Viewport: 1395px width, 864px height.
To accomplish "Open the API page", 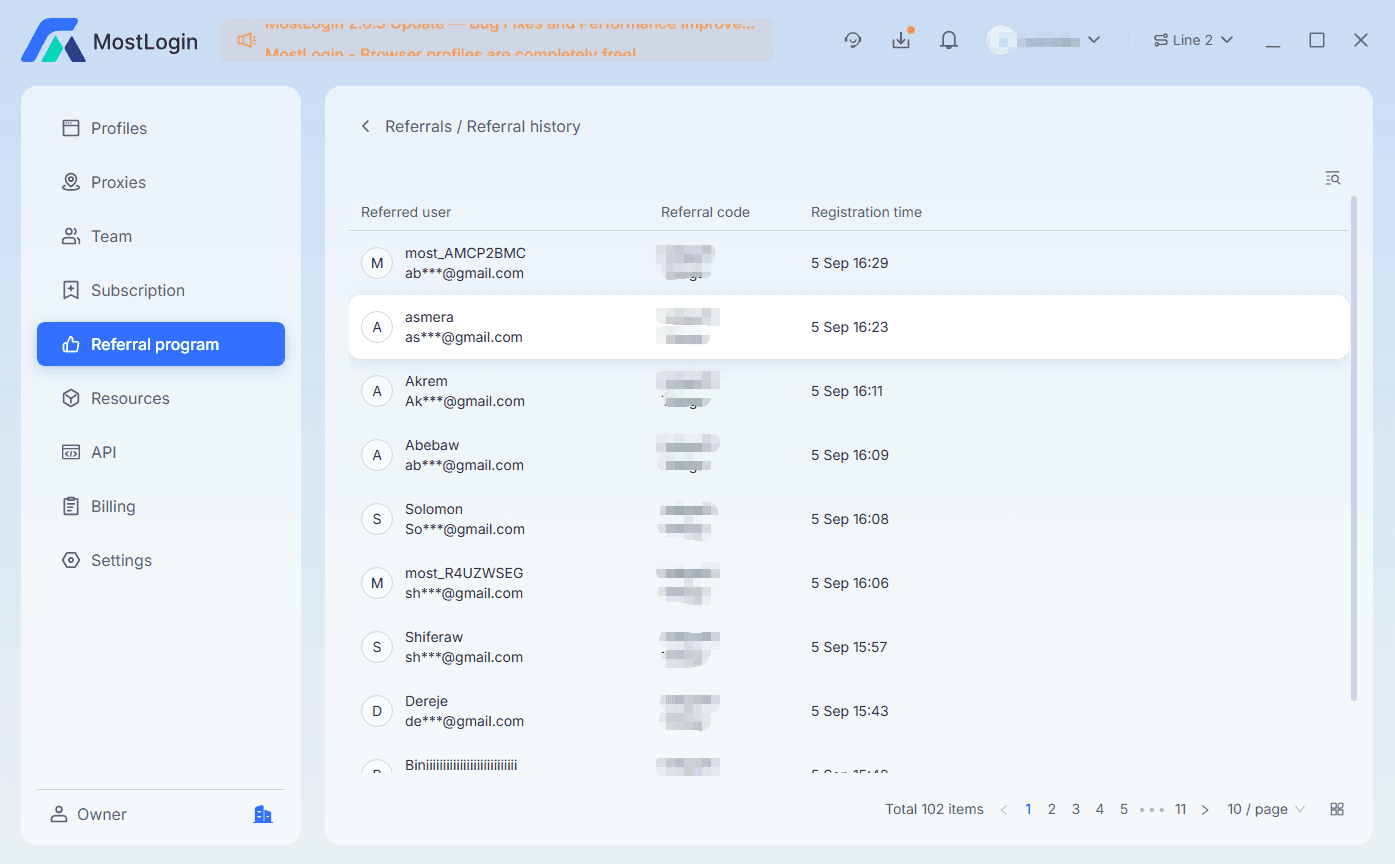I will click(161, 452).
